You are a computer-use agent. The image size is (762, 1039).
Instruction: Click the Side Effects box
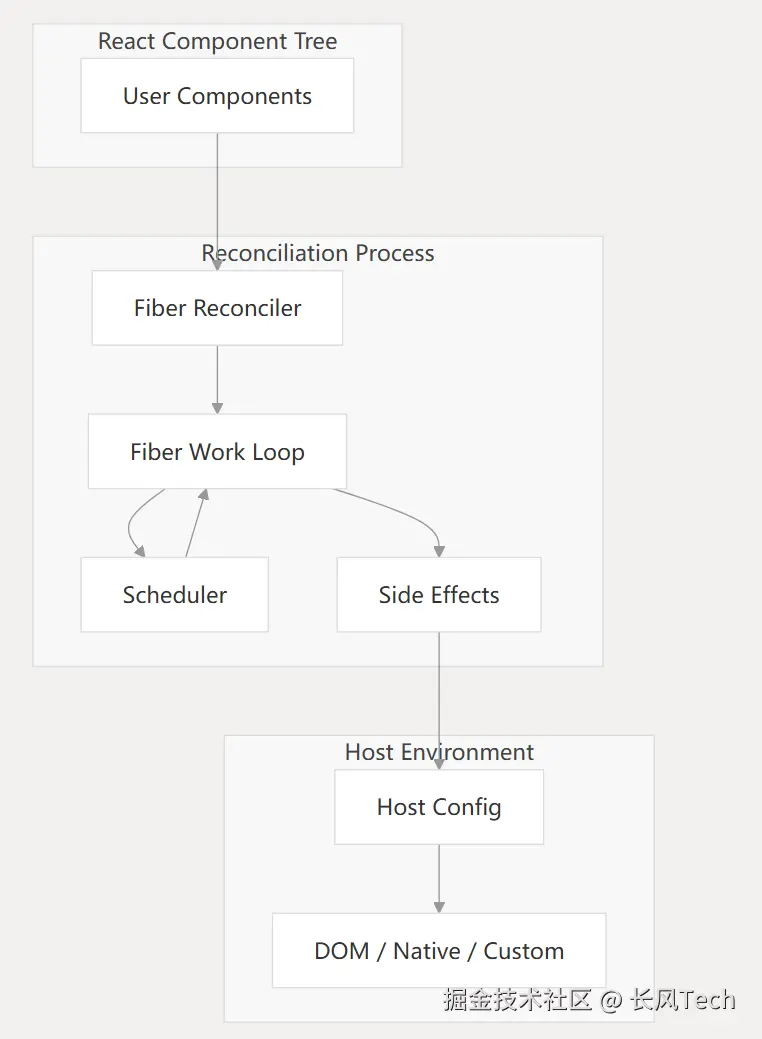pyautogui.click(x=438, y=595)
